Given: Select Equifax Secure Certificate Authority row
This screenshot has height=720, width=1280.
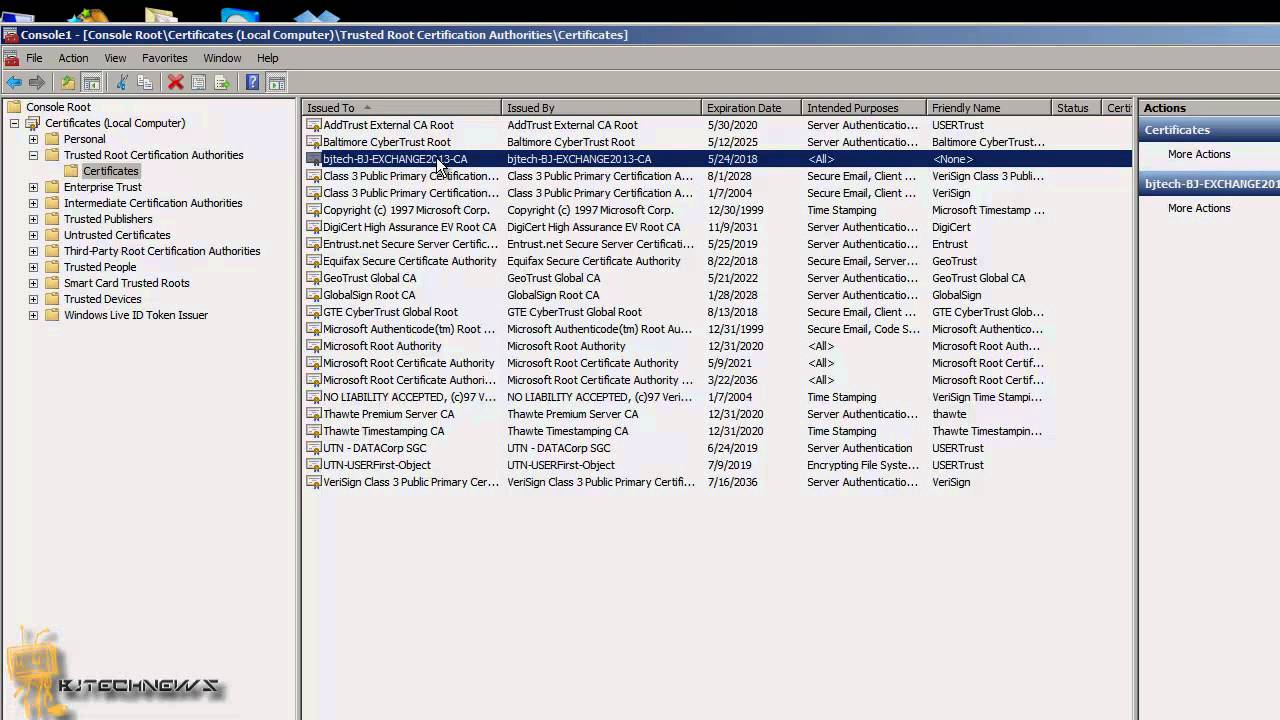Looking at the screenshot, I should [x=718, y=261].
